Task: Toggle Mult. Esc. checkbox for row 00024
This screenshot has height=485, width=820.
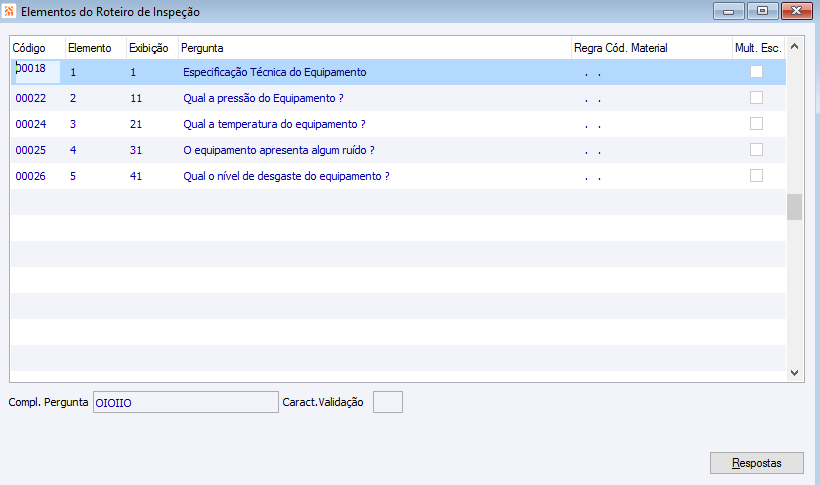Action: tap(756, 123)
